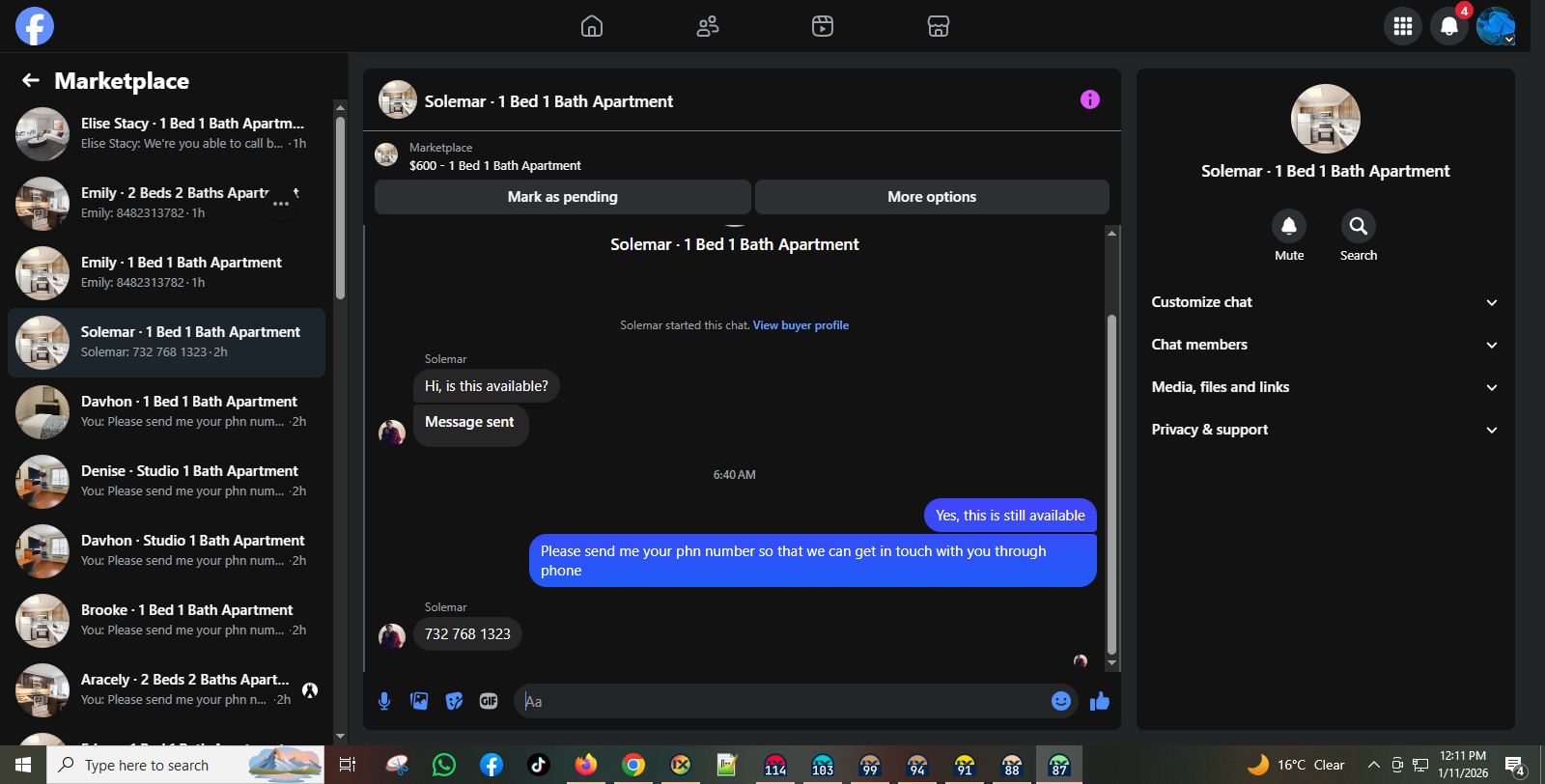Go to the Home feed icon
Screen dimensions: 1545x784
point(592,26)
